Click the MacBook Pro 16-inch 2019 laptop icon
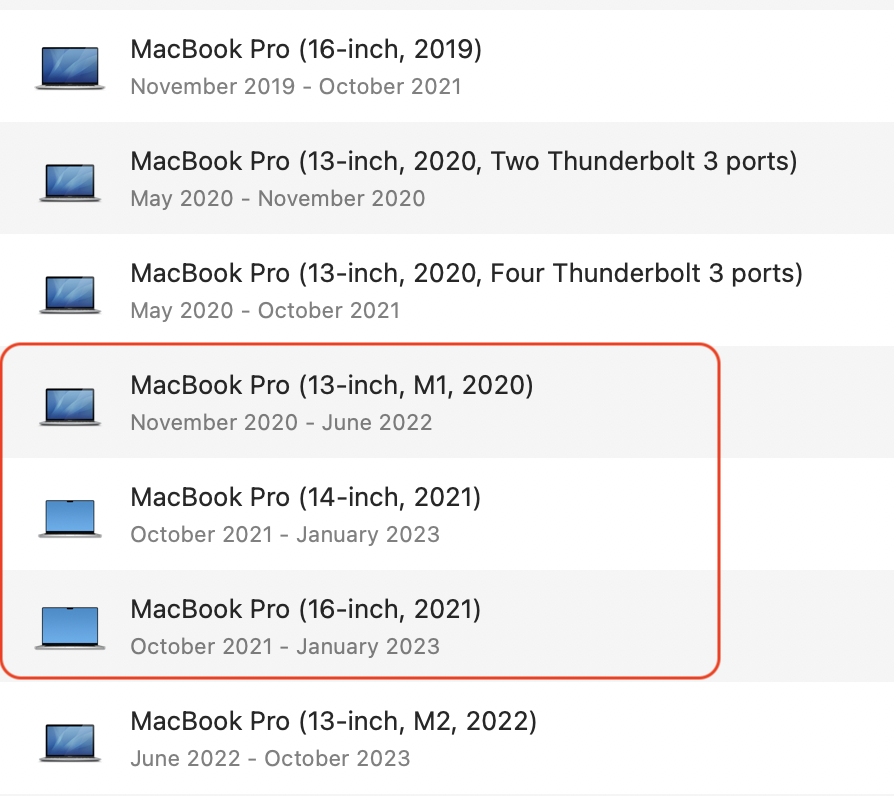This screenshot has height=796, width=894. pyautogui.click(x=70, y=68)
